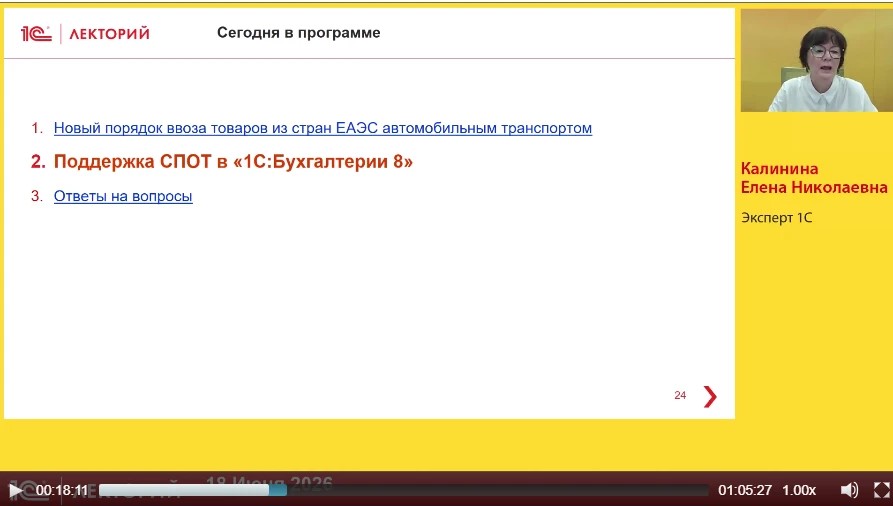Image resolution: width=893 pixels, height=506 pixels.
Task: Go to next slide with red chevron
Action: click(710, 397)
